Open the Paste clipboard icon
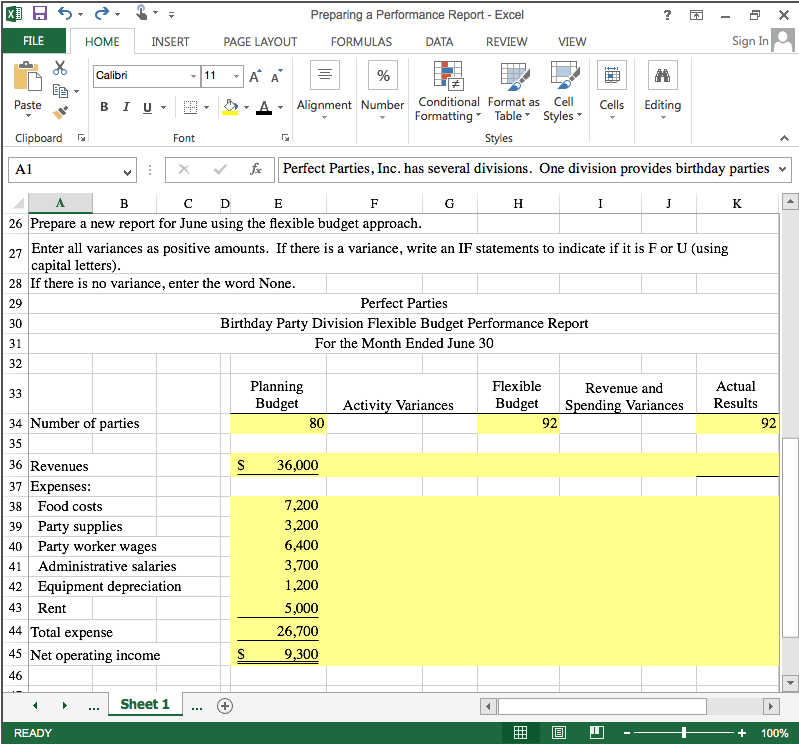The width and height of the screenshot is (799, 744). [28, 76]
